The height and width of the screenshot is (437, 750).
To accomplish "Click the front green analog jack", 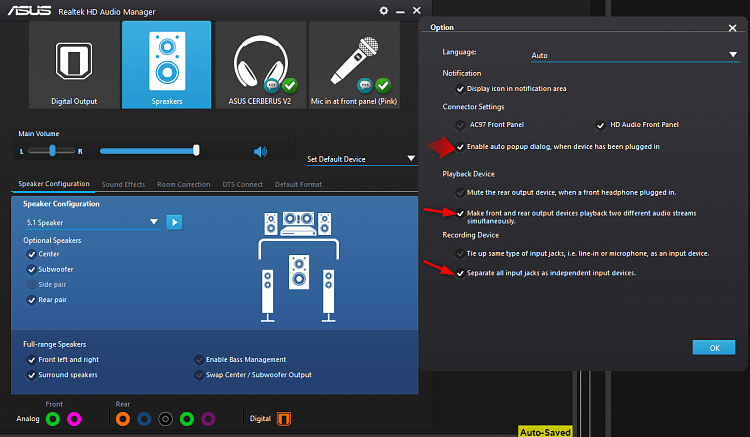I will coord(53,419).
